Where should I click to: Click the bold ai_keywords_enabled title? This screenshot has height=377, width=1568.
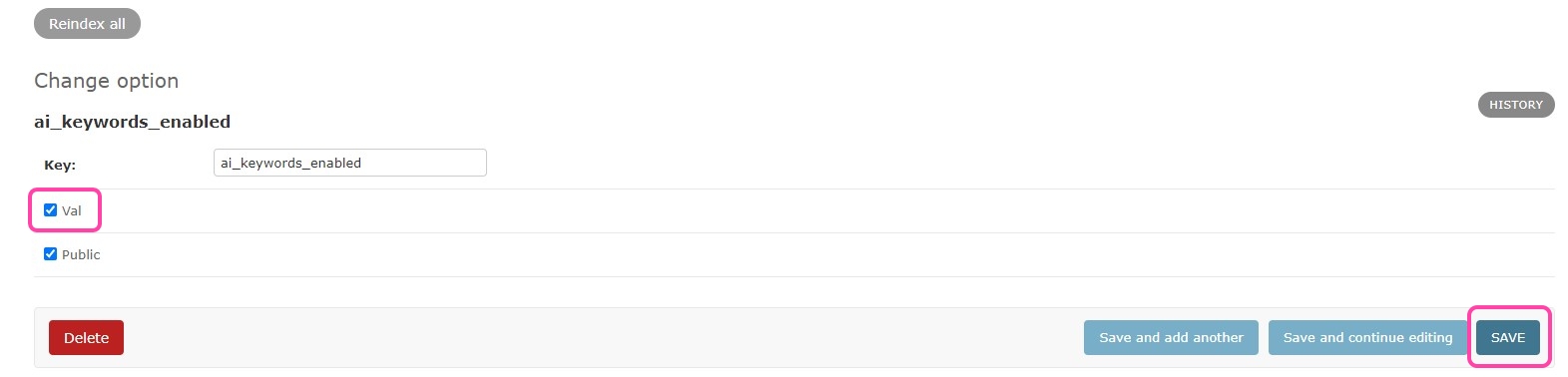click(133, 122)
